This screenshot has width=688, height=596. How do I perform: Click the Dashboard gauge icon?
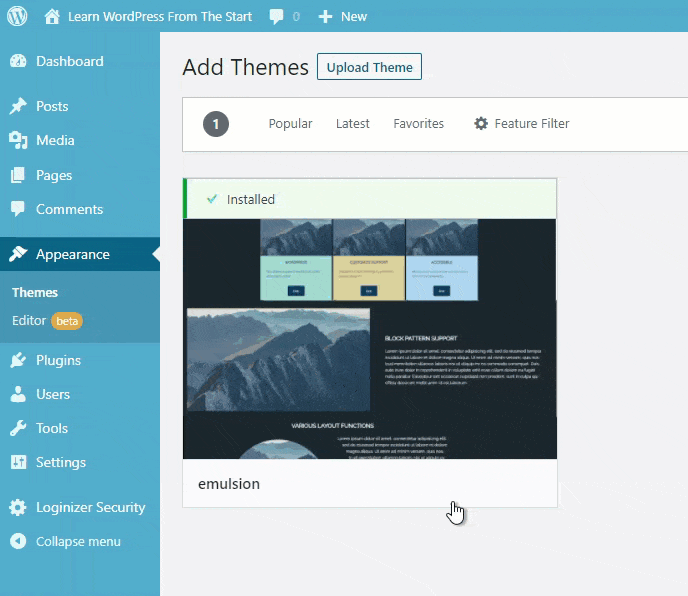(x=18, y=61)
